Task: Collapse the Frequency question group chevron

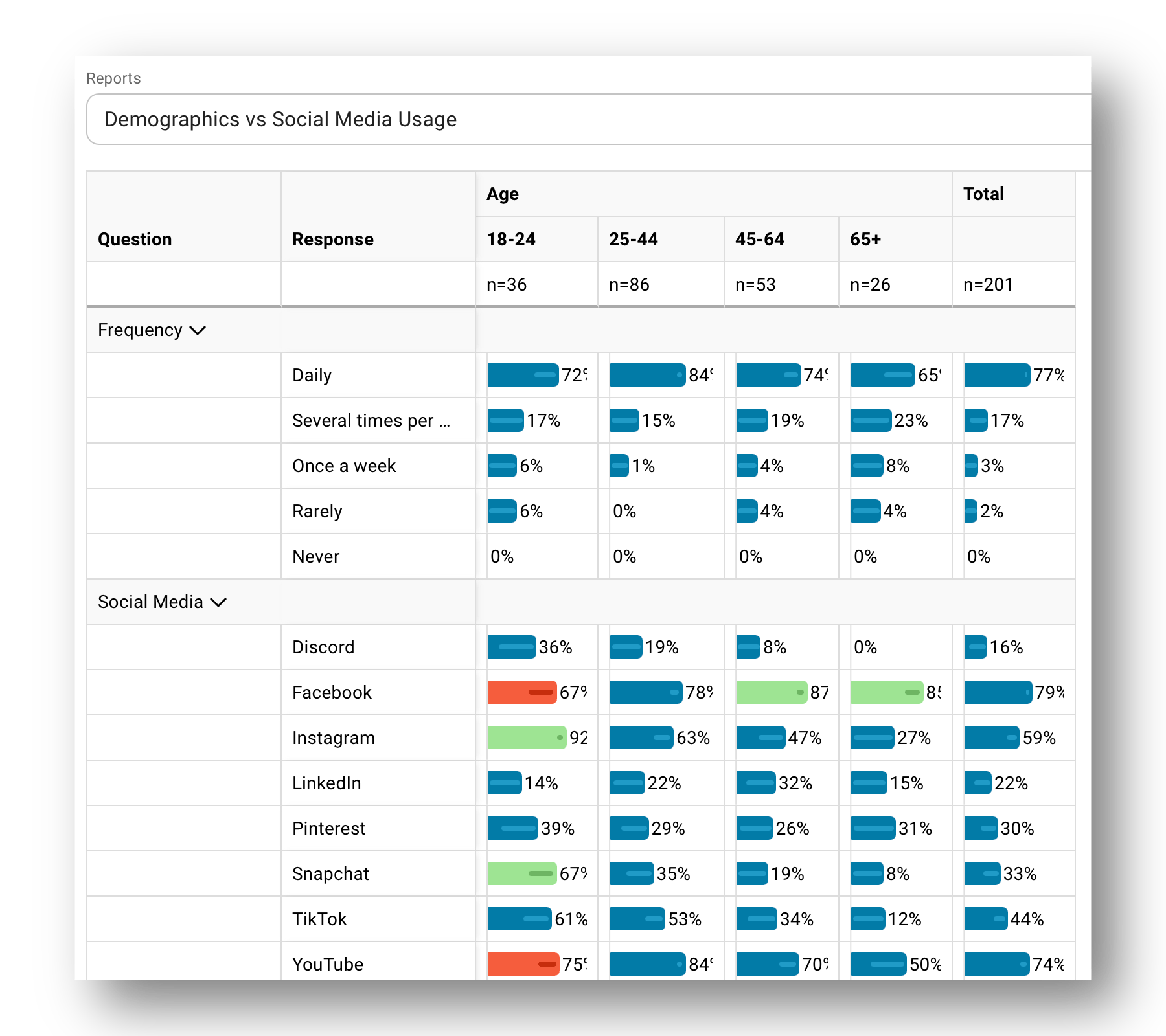Action: point(198,330)
